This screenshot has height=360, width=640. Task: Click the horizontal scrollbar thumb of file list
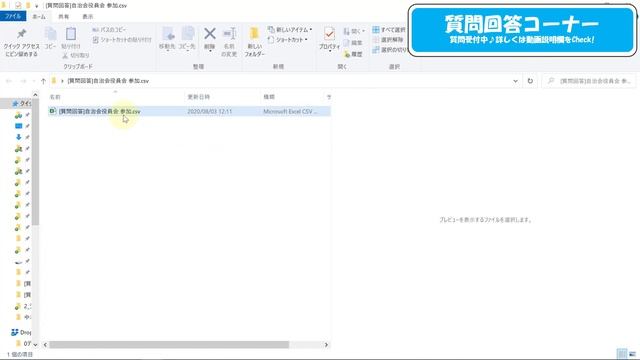[169, 345]
